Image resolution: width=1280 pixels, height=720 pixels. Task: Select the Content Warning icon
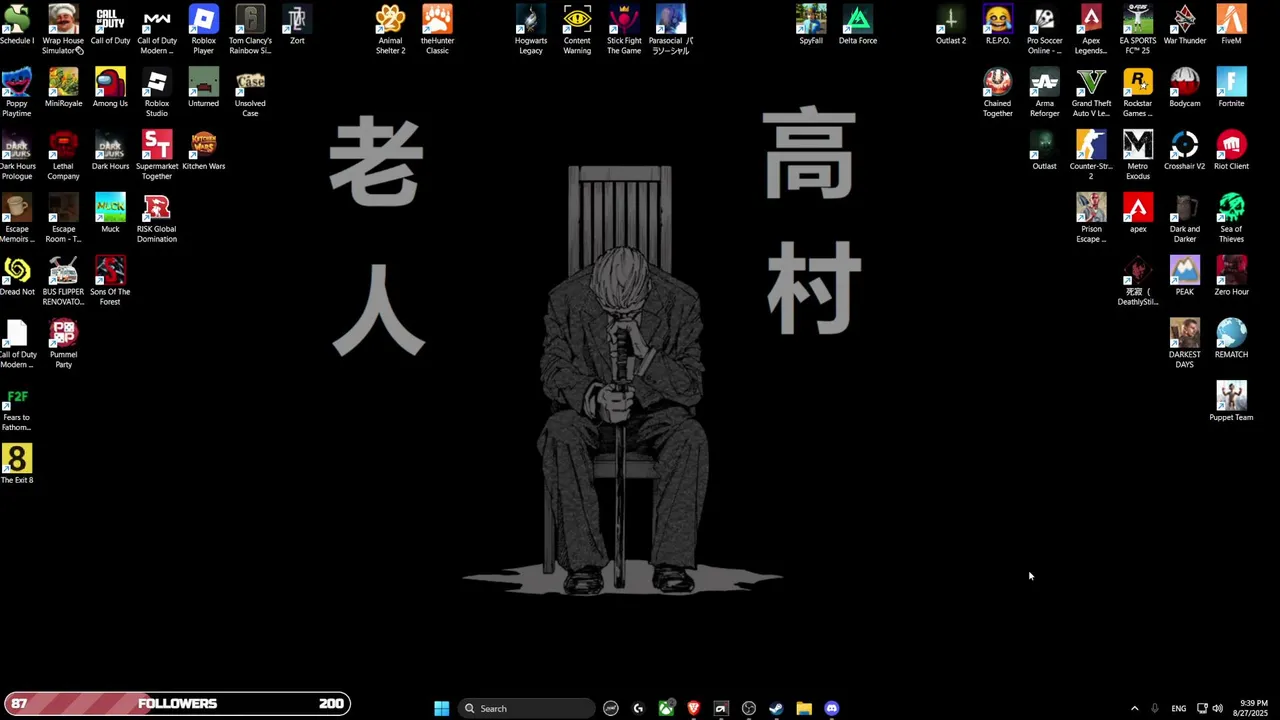pos(577,30)
